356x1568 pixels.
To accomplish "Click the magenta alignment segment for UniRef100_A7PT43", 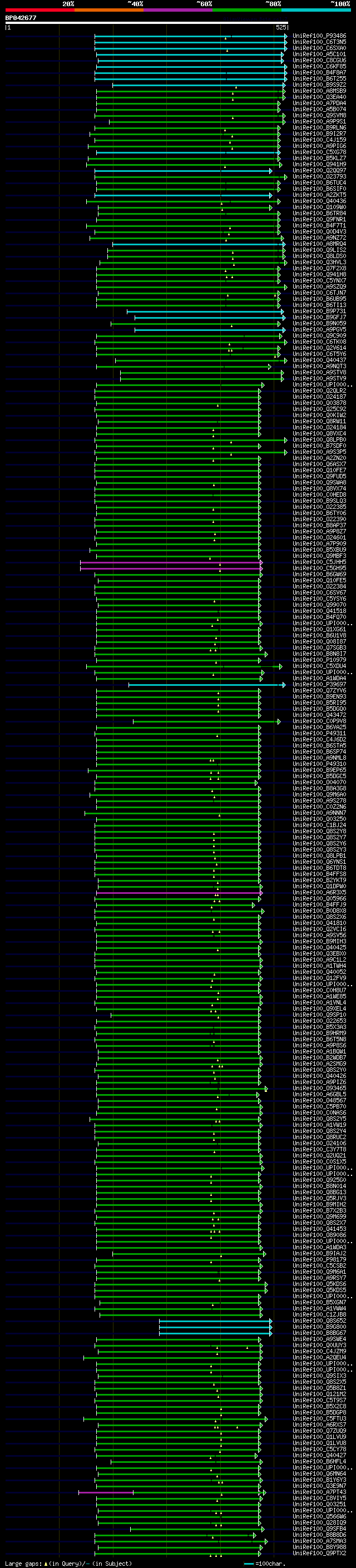I will 106,1492.
